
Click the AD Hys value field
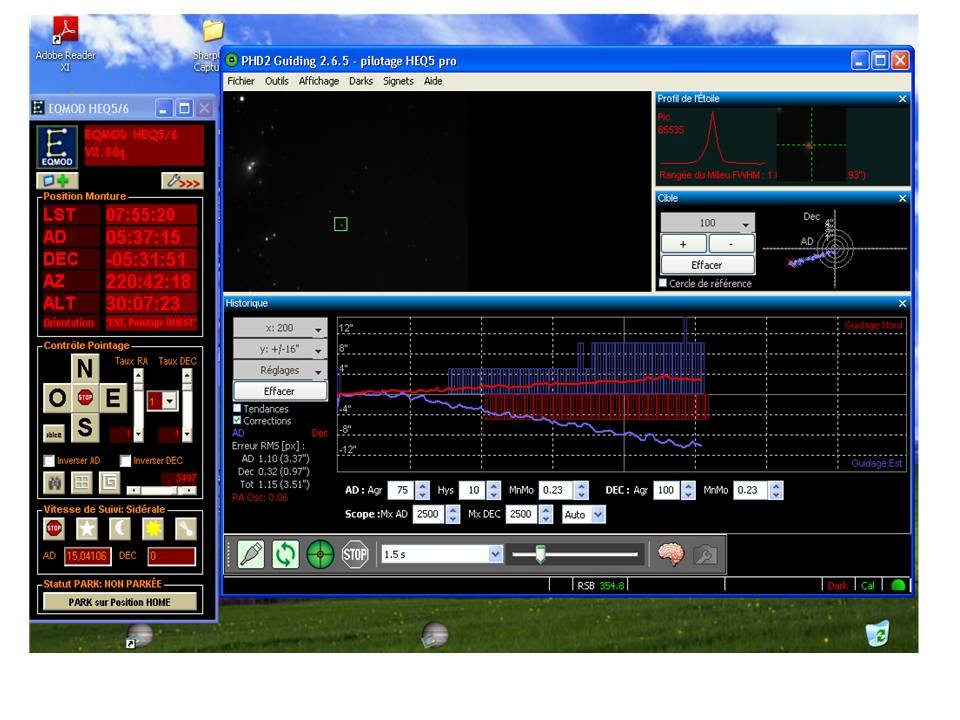[473, 490]
